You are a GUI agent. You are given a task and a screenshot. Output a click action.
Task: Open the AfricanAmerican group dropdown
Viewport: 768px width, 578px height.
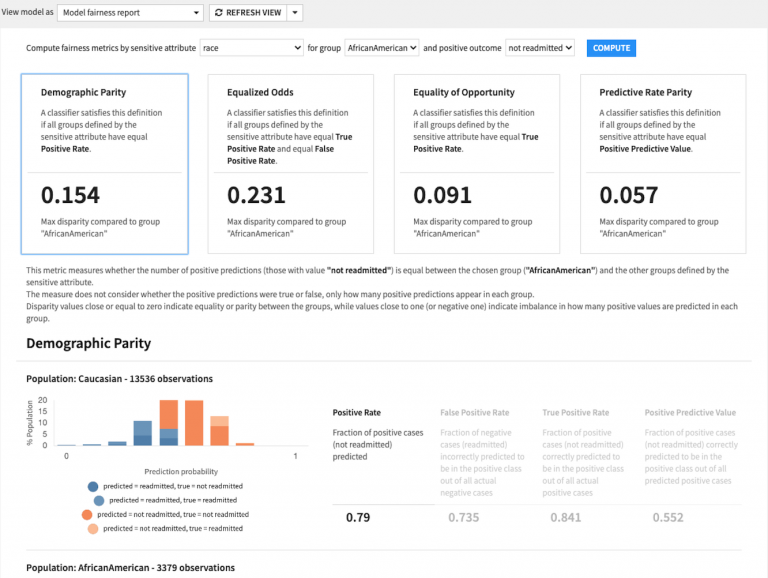[x=382, y=48]
